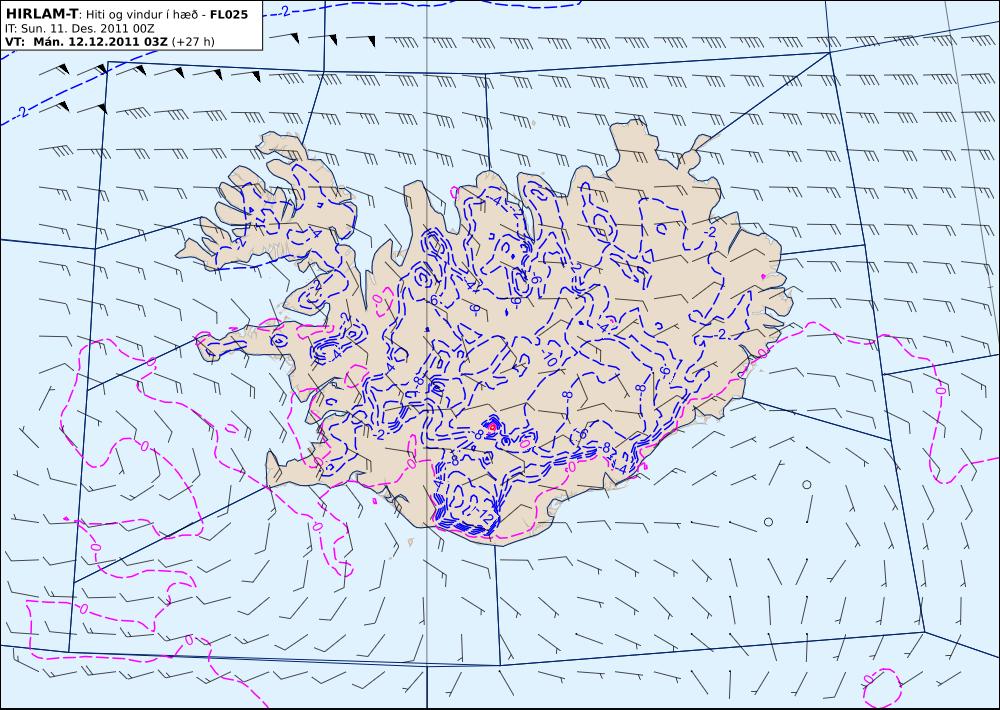Click the initial time line 'IT: Sun. 11. Des. 2011 00Z'
The height and width of the screenshot is (710, 1000).
[x=80, y=29]
